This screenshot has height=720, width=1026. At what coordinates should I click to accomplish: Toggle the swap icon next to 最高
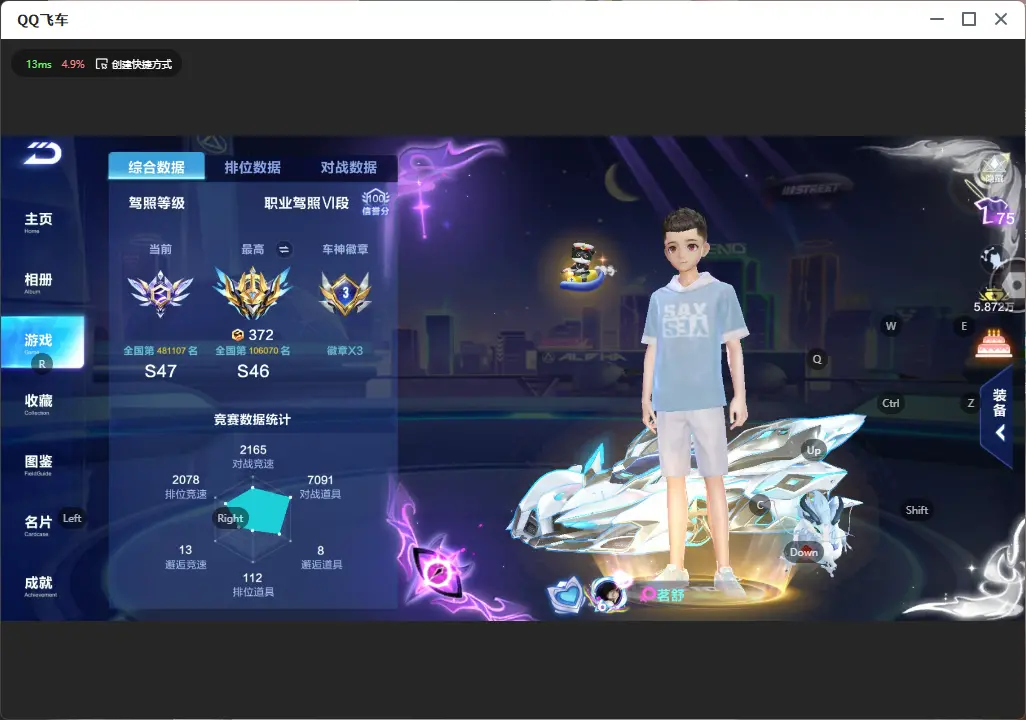coord(284,249)
